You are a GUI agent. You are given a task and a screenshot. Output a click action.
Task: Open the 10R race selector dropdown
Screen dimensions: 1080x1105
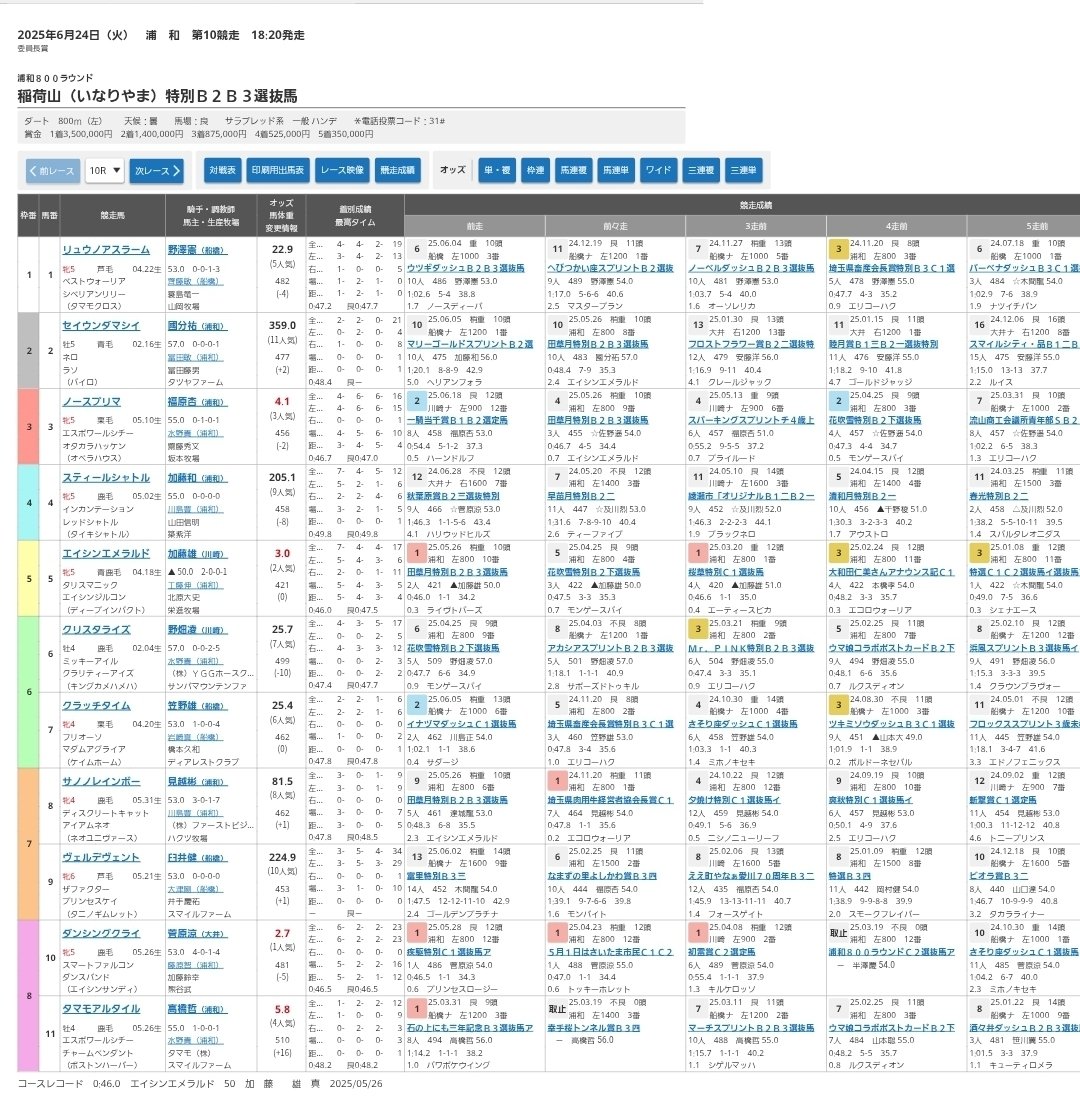coord(104,171)
